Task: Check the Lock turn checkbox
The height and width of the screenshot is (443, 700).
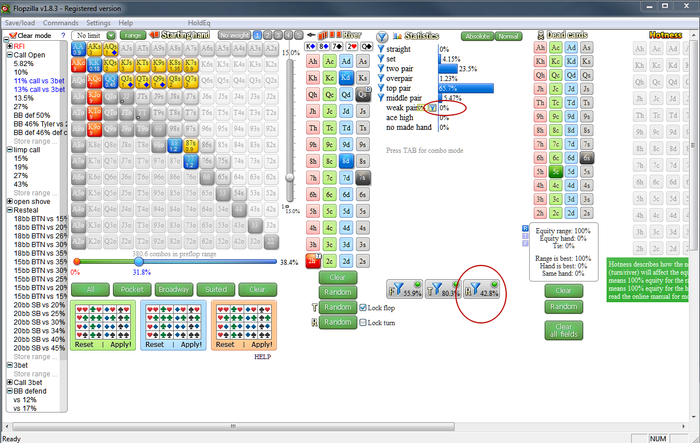Action: 362,322
